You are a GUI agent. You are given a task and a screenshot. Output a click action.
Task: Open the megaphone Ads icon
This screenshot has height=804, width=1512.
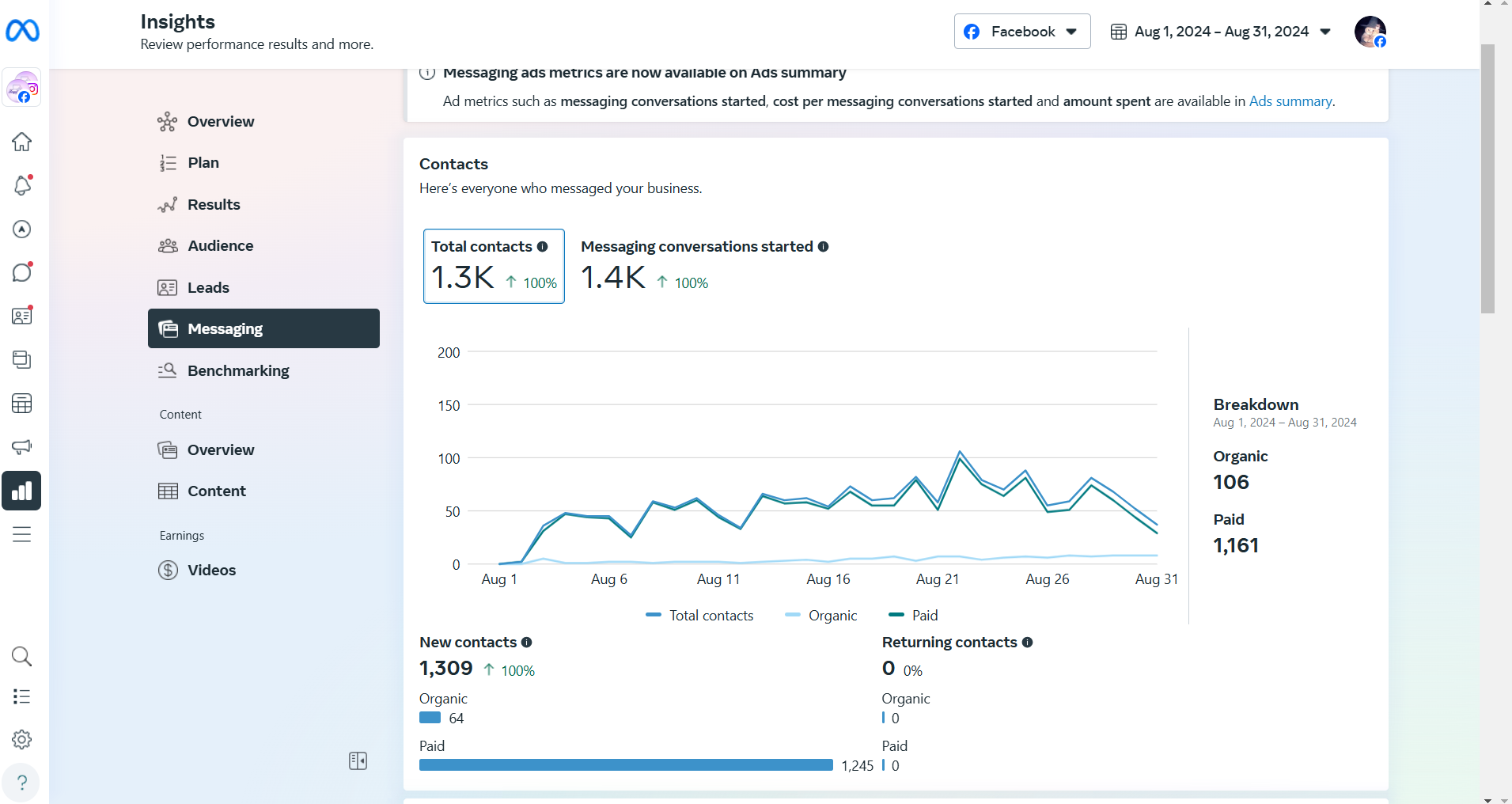click(22, 446)
